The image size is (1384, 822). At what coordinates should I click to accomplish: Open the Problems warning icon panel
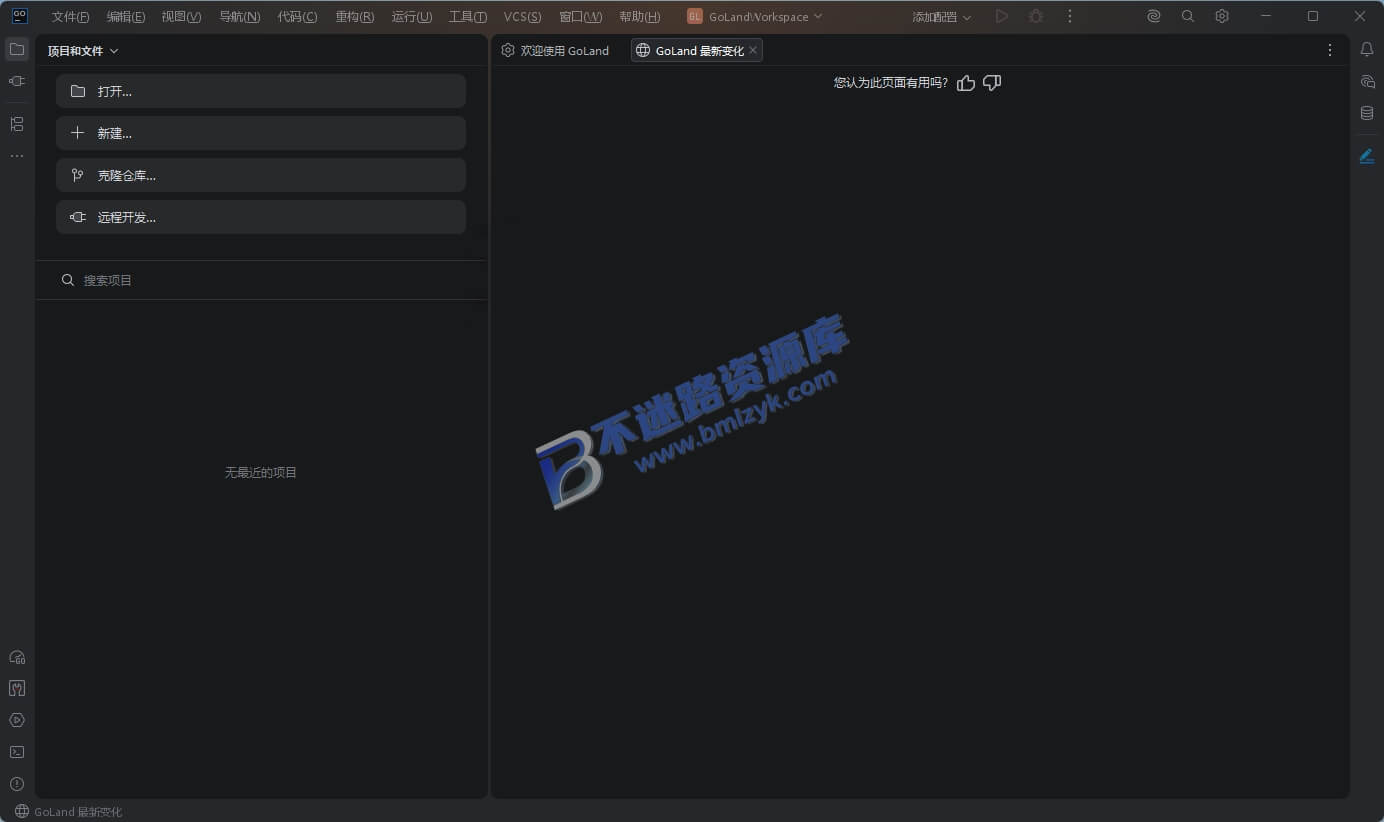point(17,784)
